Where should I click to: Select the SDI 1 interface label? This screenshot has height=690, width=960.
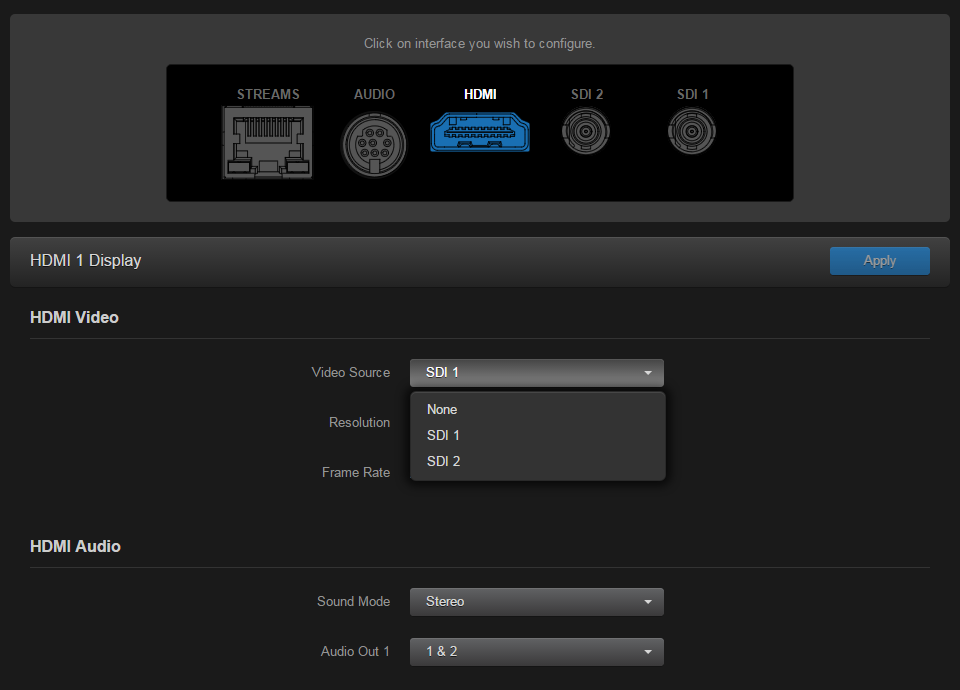coord(692,94)
